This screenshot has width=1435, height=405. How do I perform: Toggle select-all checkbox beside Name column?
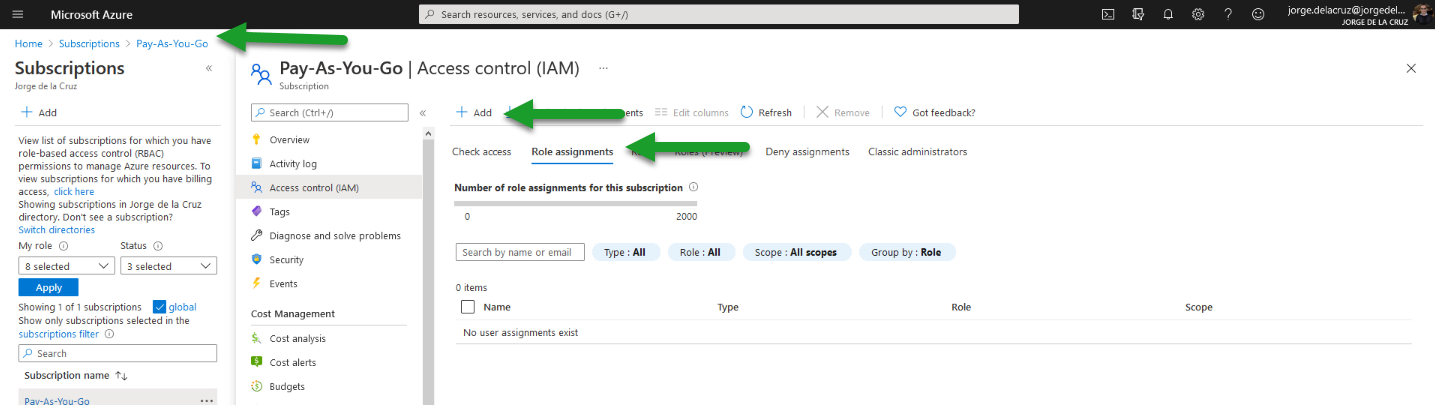tap(468, 307)
